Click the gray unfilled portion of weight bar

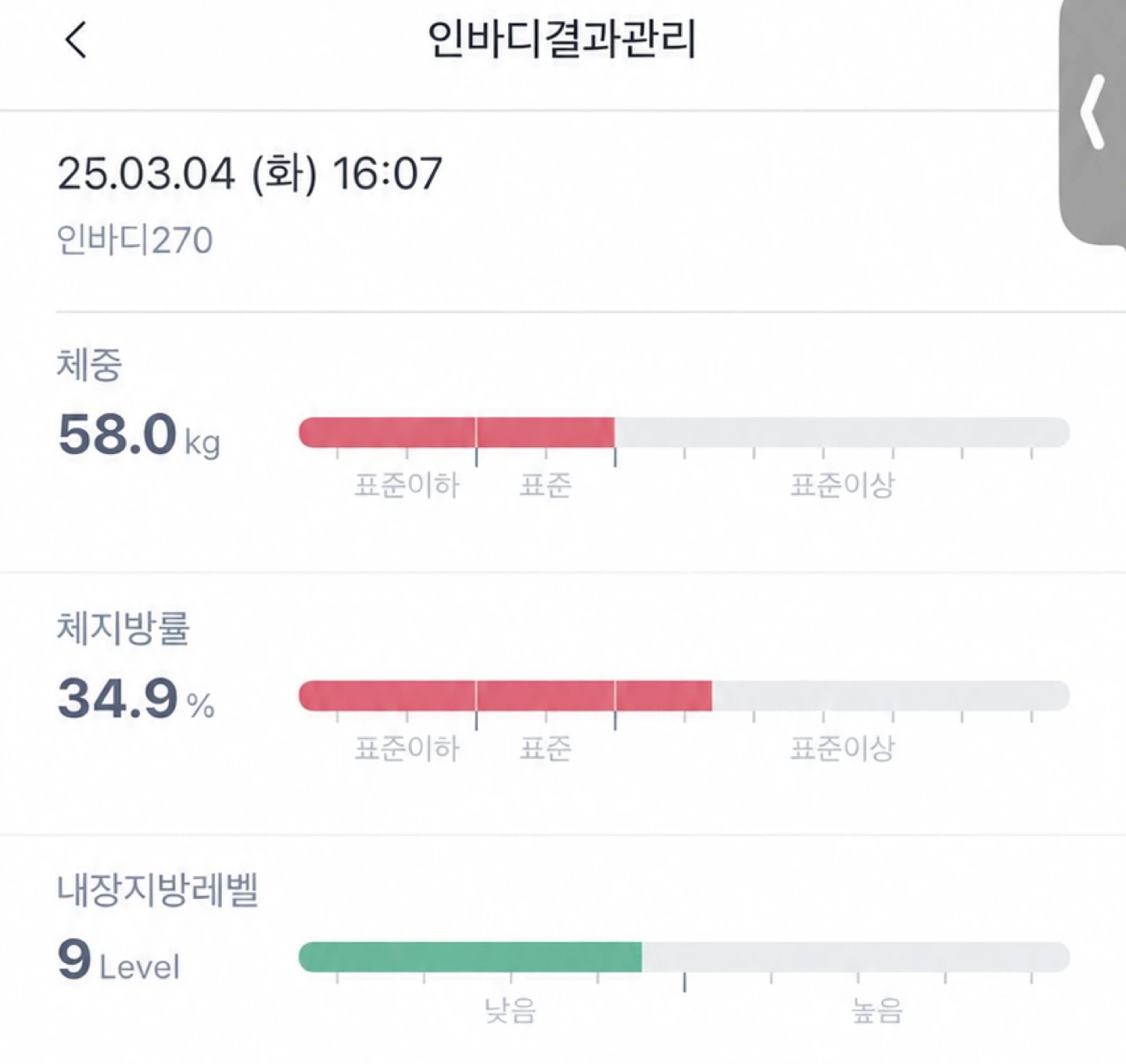point(842,432)
